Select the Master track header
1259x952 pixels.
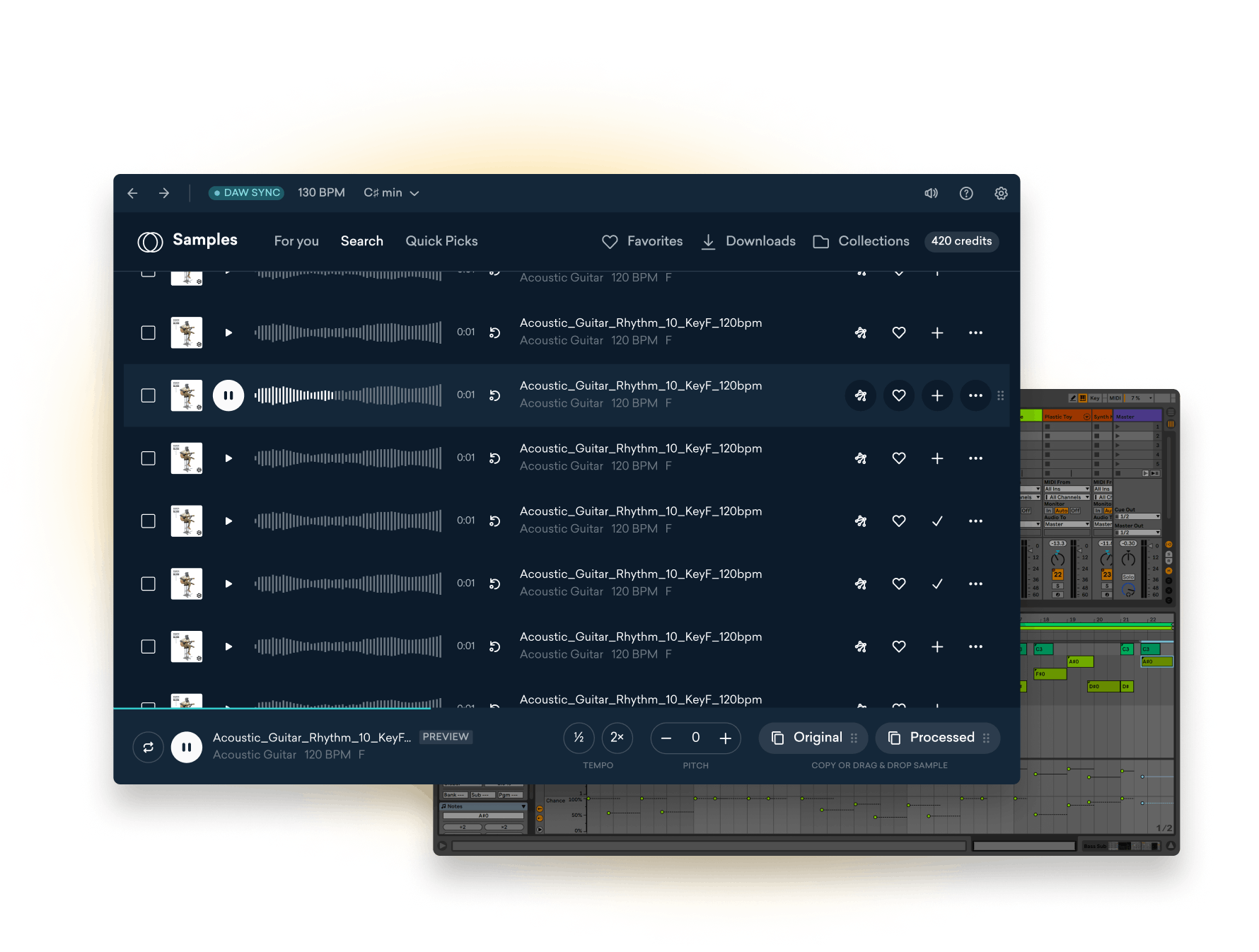(1137, 417)
